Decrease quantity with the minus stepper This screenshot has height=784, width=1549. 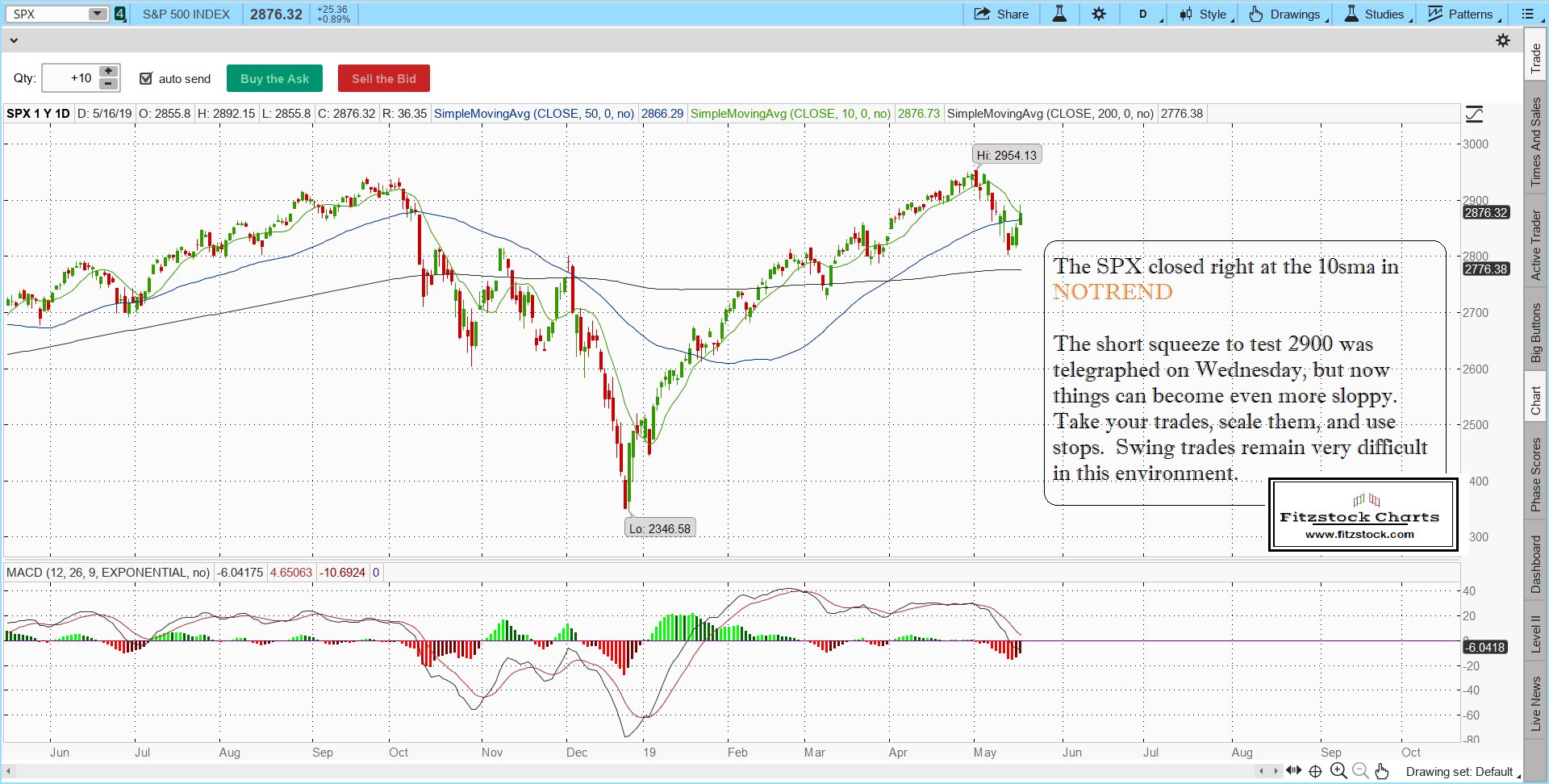click(x=108, y=84)
